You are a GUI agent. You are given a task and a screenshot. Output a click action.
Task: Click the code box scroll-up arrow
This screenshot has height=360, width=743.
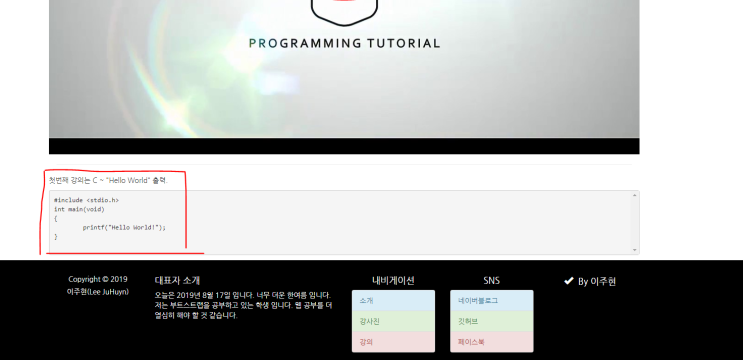click(x=634, y=195)
